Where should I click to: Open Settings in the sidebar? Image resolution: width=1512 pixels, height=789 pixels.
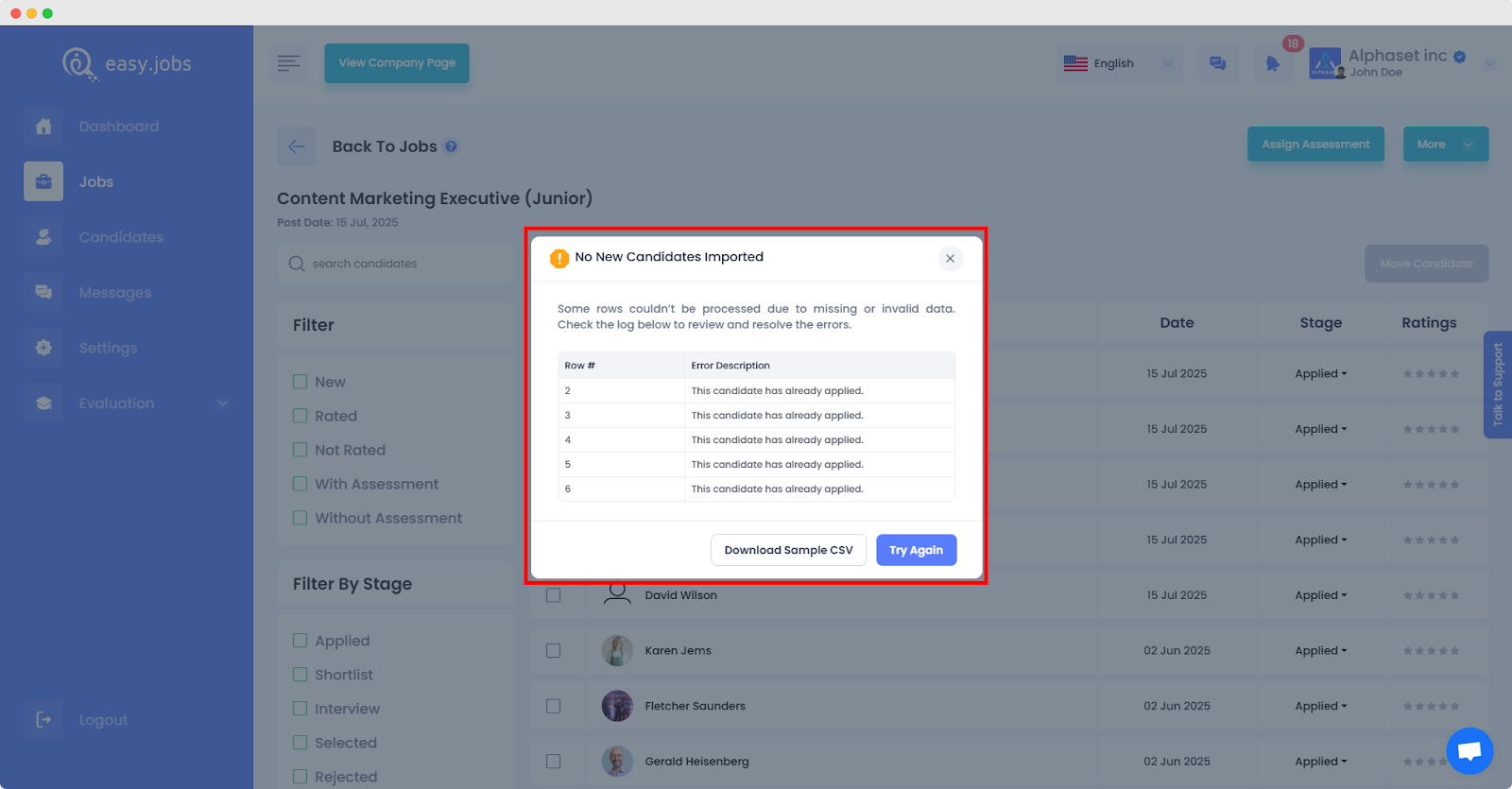(x=108, y=348)
